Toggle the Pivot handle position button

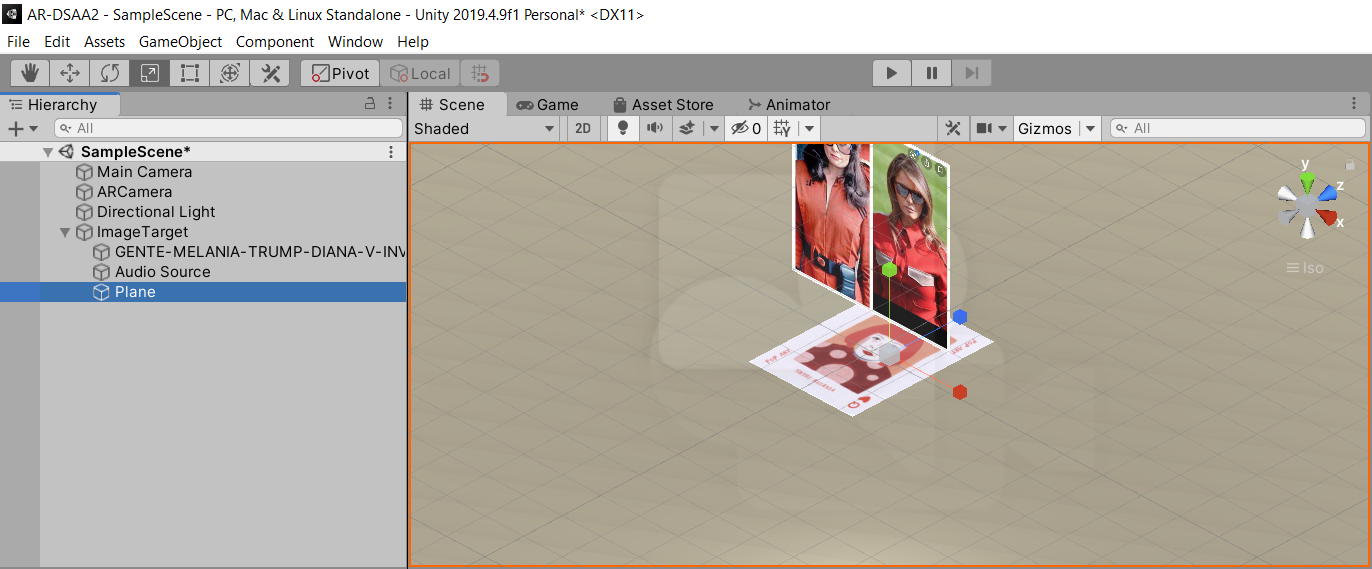[340, 73]
